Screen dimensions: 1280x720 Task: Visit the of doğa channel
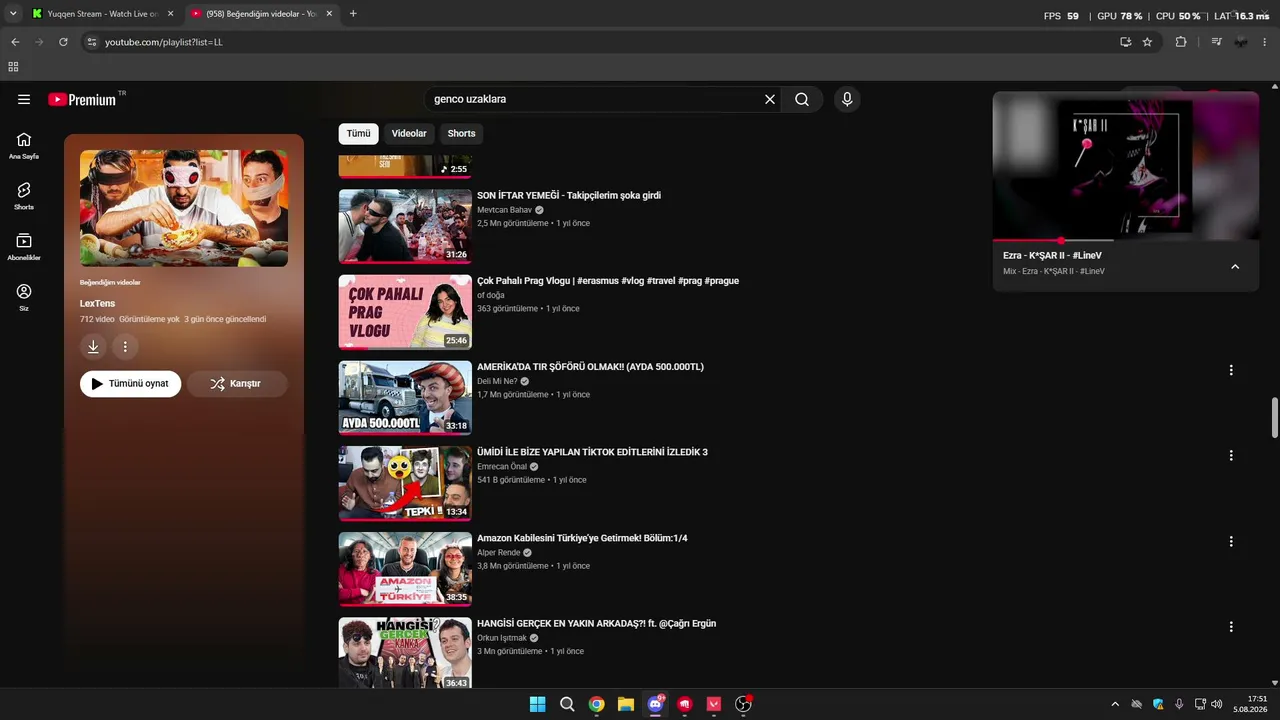491,295
